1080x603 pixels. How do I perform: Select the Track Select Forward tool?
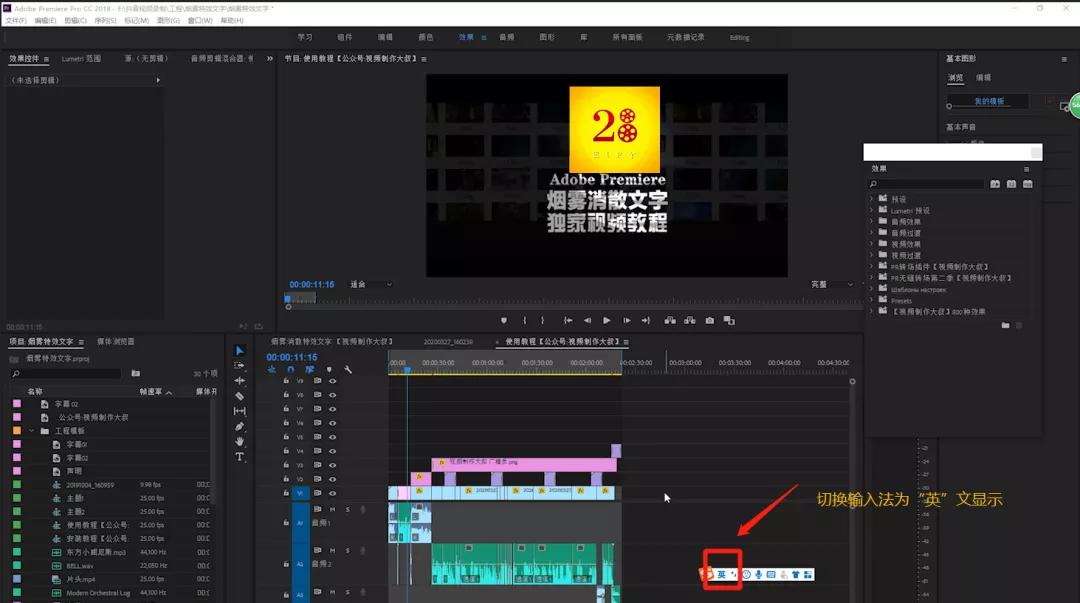(240, 366)
